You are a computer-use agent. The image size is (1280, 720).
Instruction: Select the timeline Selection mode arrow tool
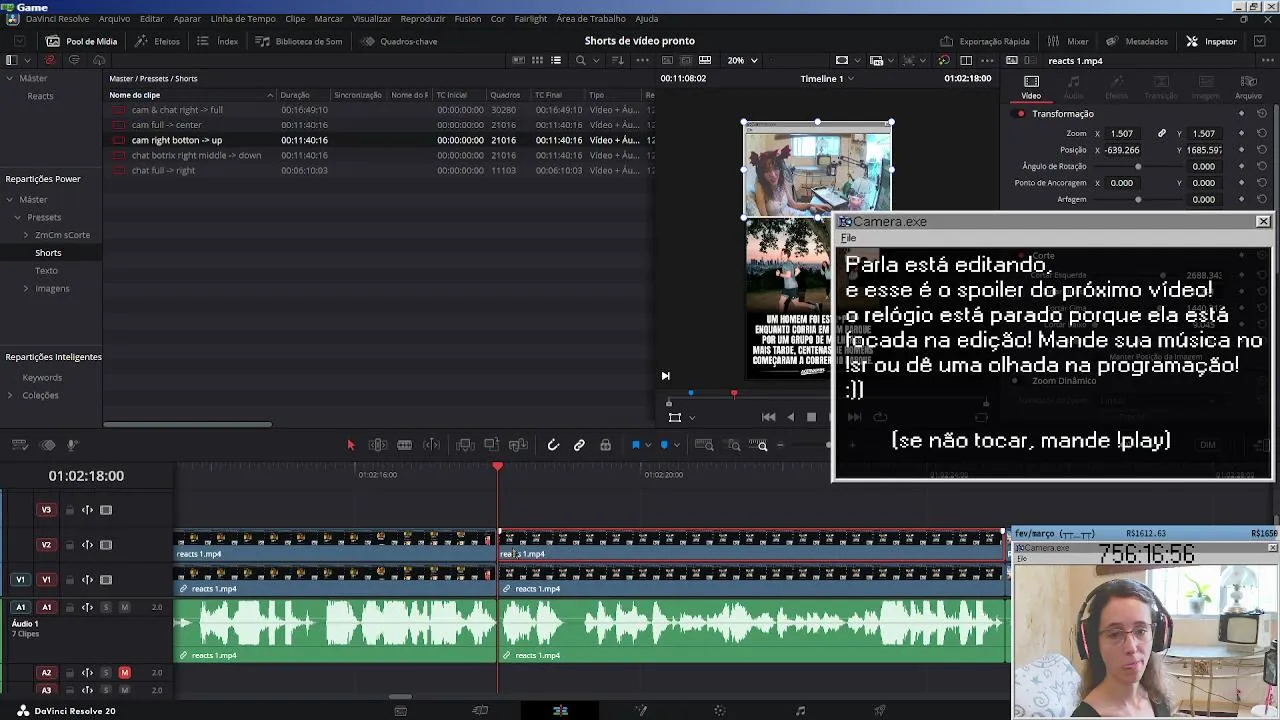[351, 445]
